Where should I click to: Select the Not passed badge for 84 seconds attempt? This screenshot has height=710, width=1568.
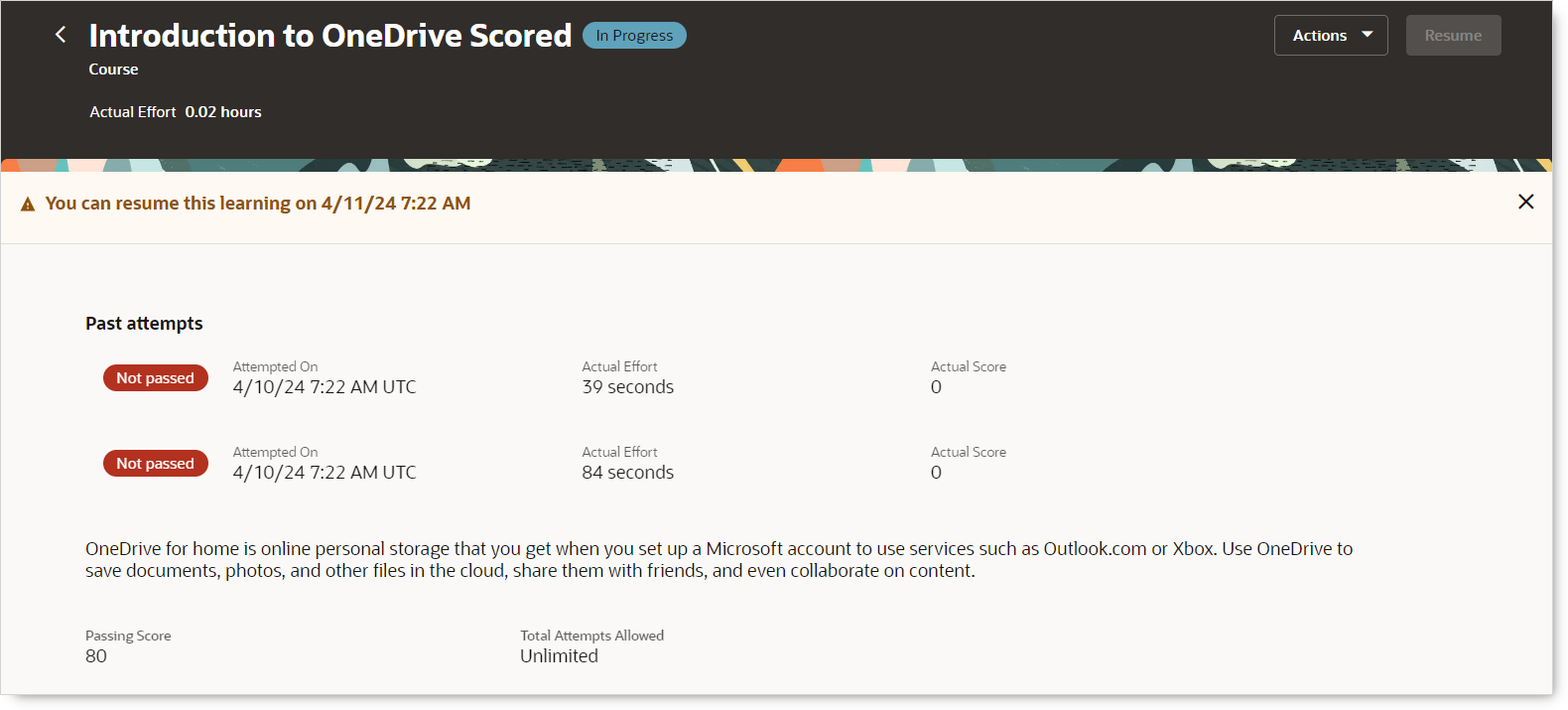click(x=155, y=463)
